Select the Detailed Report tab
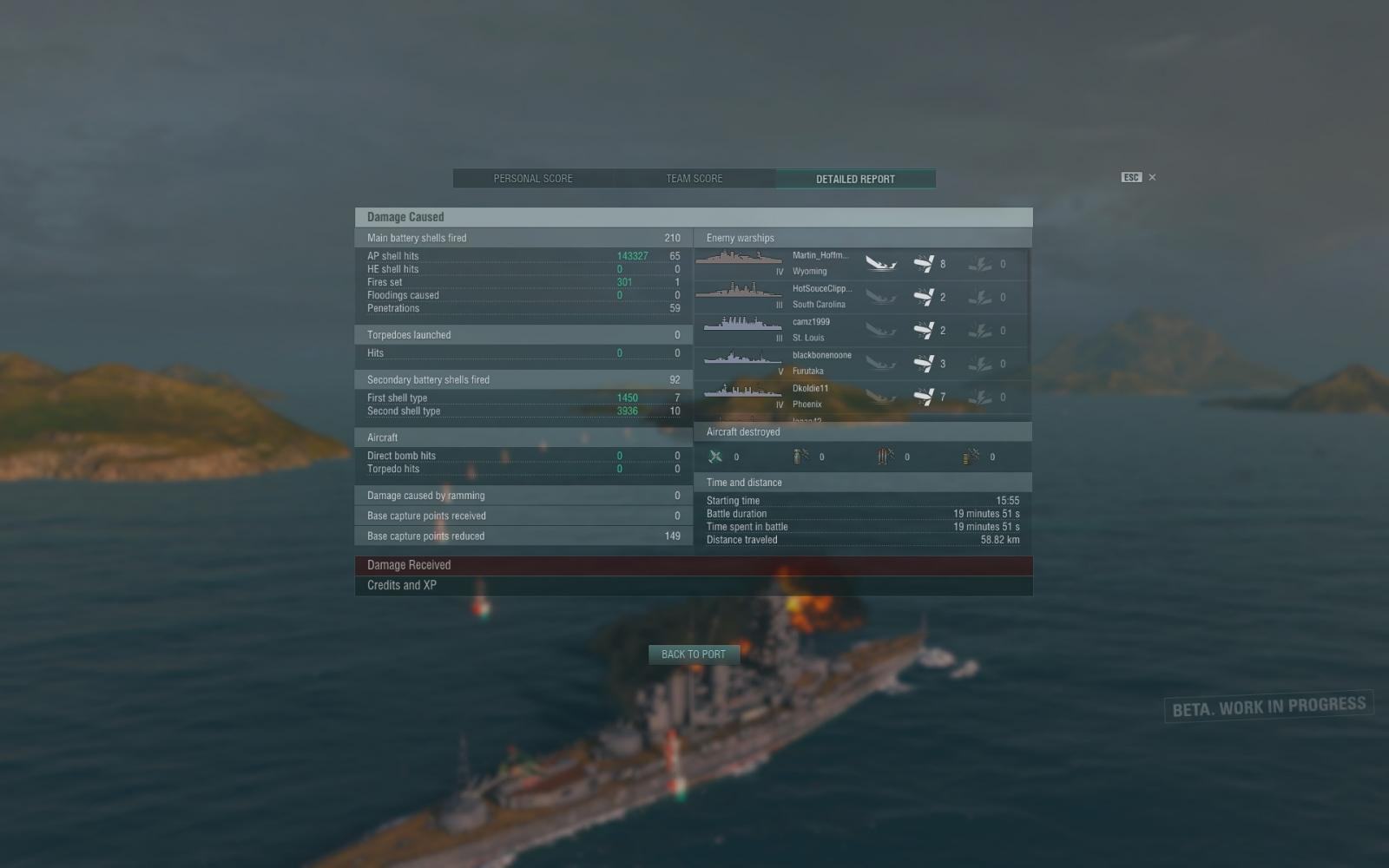Screen dimensions: 1389x868 (x=855, y=179)
